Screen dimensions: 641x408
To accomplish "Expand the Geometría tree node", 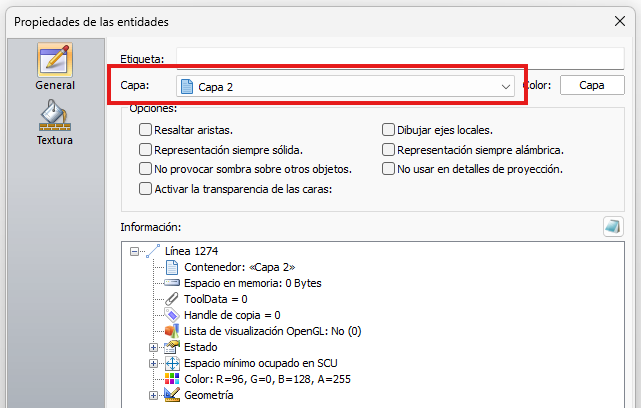I will click(153, 395).
